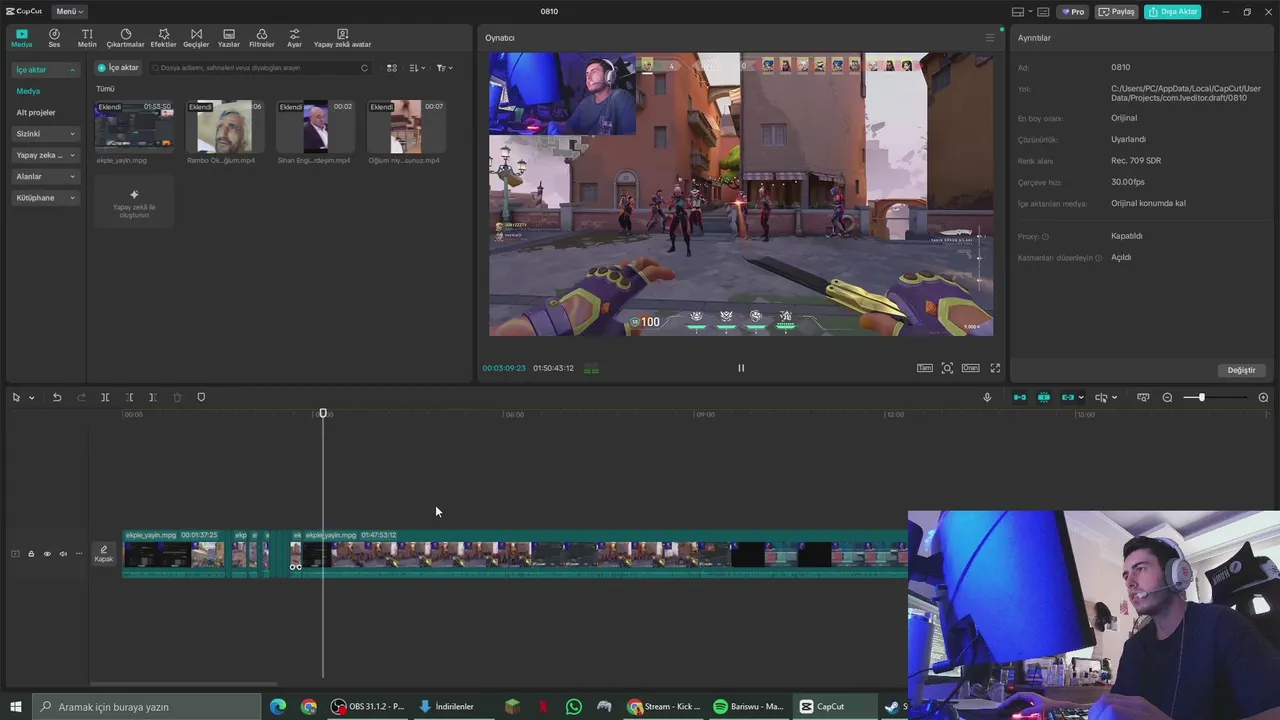Lock the main video track

(31, 554)
